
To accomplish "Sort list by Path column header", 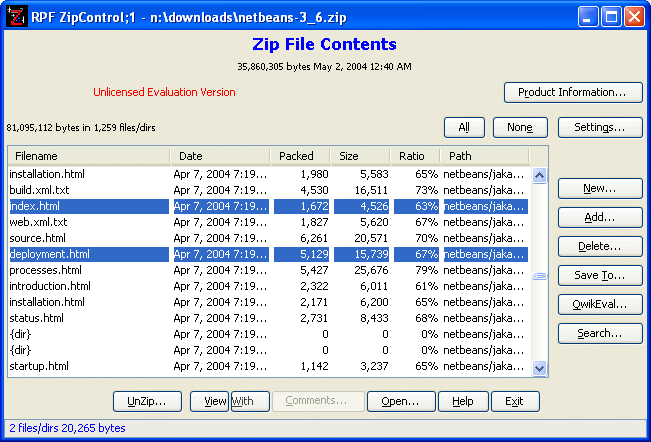I will pos(485,156).
